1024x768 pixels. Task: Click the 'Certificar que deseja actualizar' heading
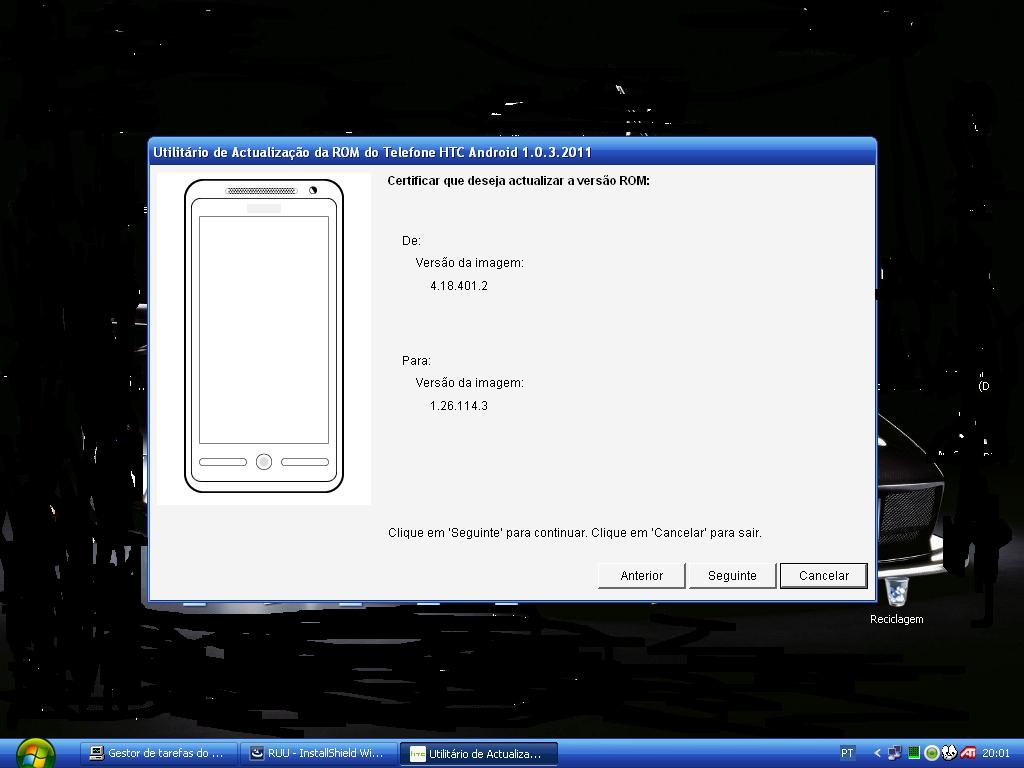click(519, 181)
